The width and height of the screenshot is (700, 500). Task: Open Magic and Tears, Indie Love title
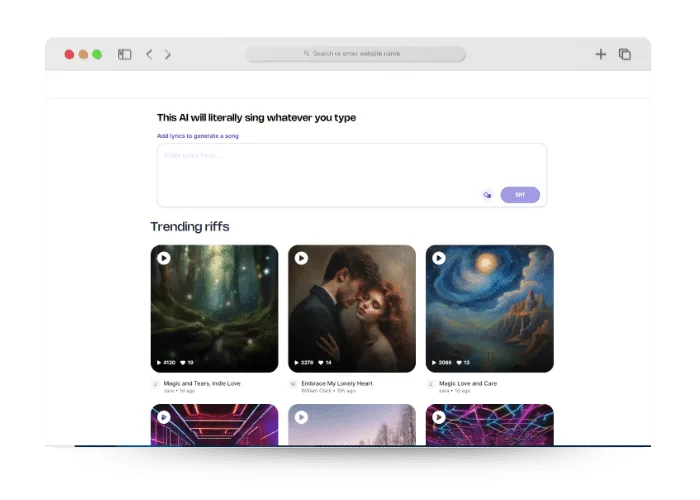(x=202, y=383)
